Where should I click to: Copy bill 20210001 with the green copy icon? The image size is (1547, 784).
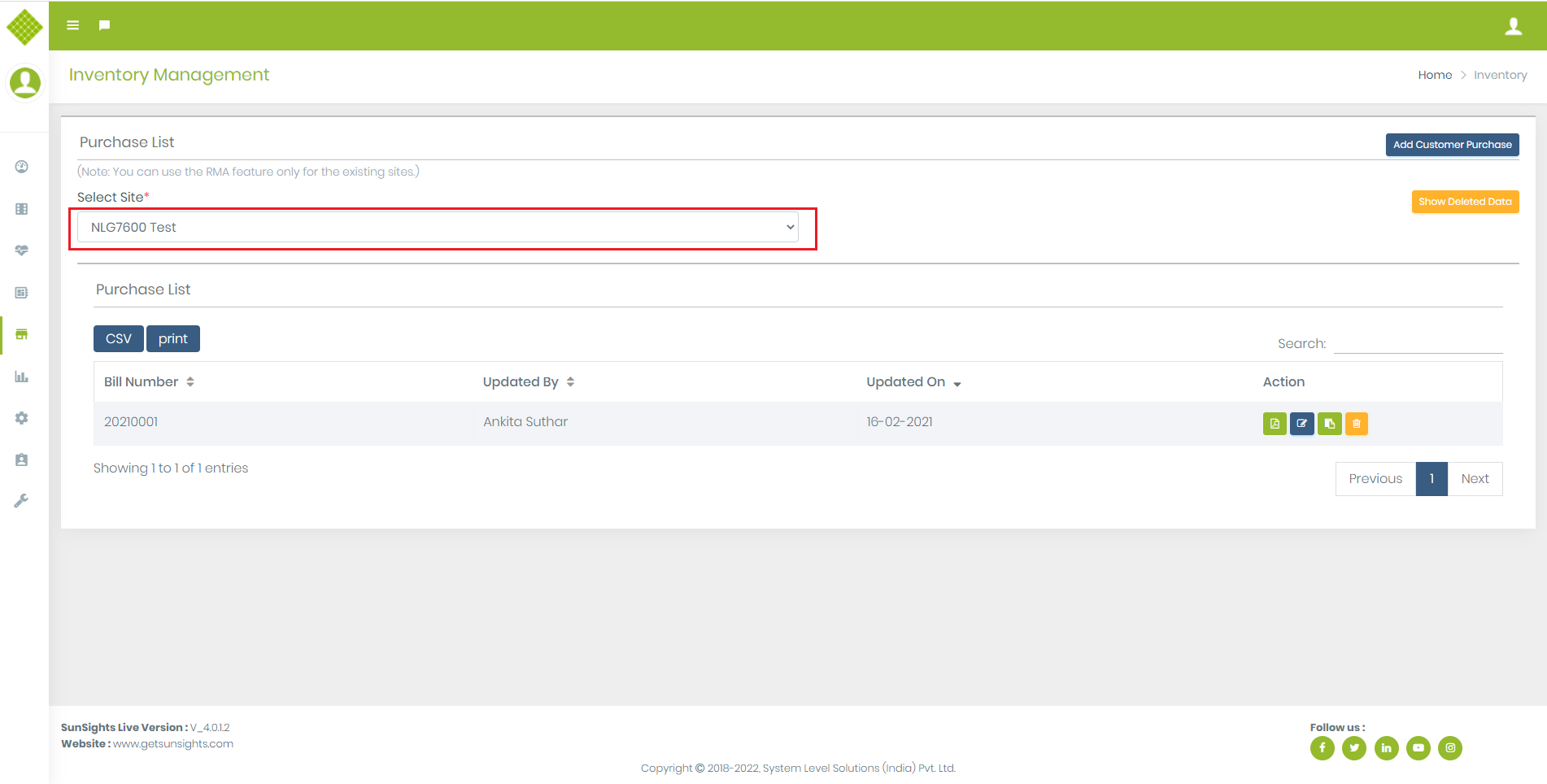[x=1329, y=423]
